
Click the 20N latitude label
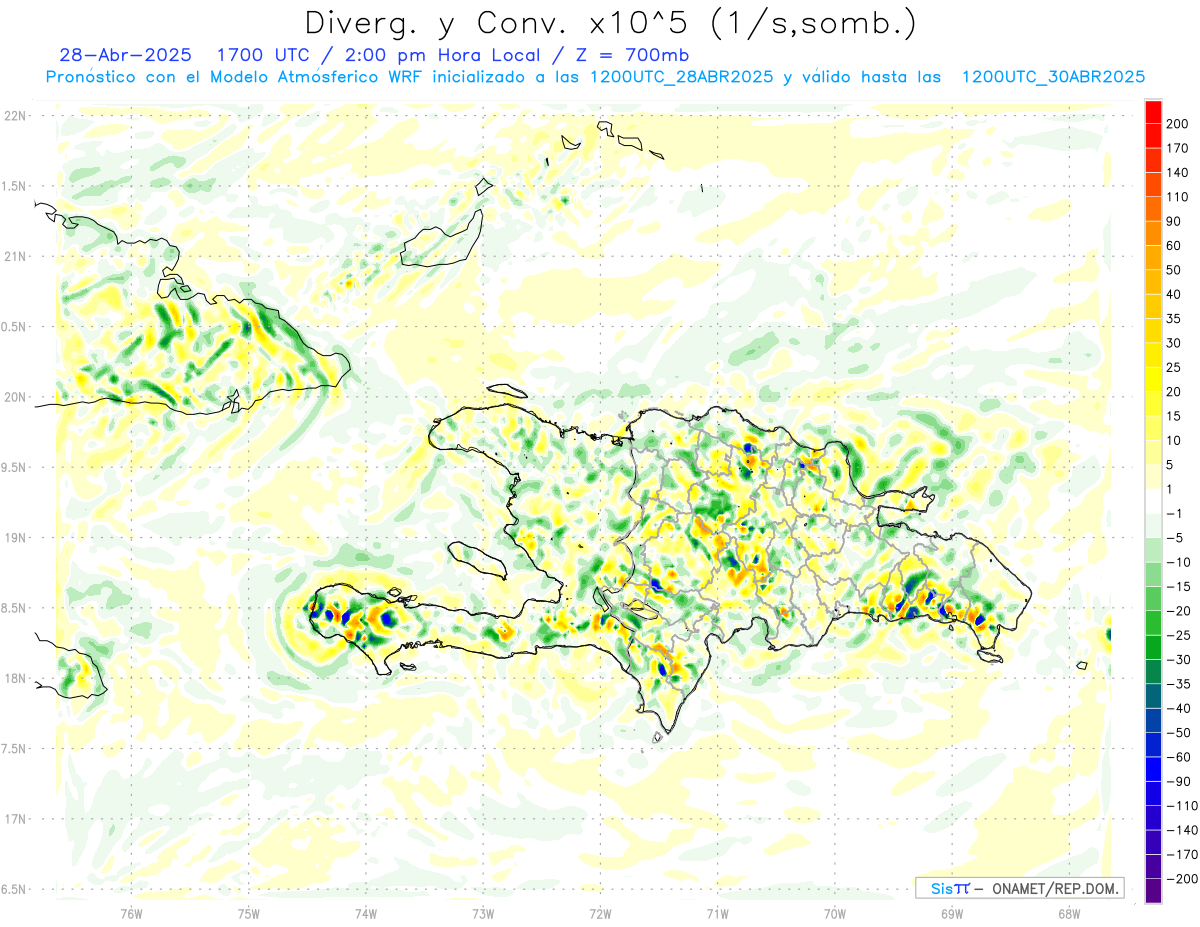tap(15, 397)
